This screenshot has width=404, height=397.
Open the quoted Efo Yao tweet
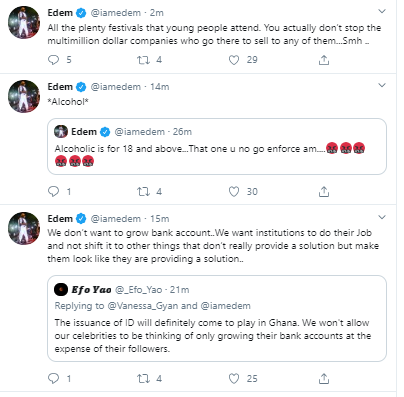[217, 318]
